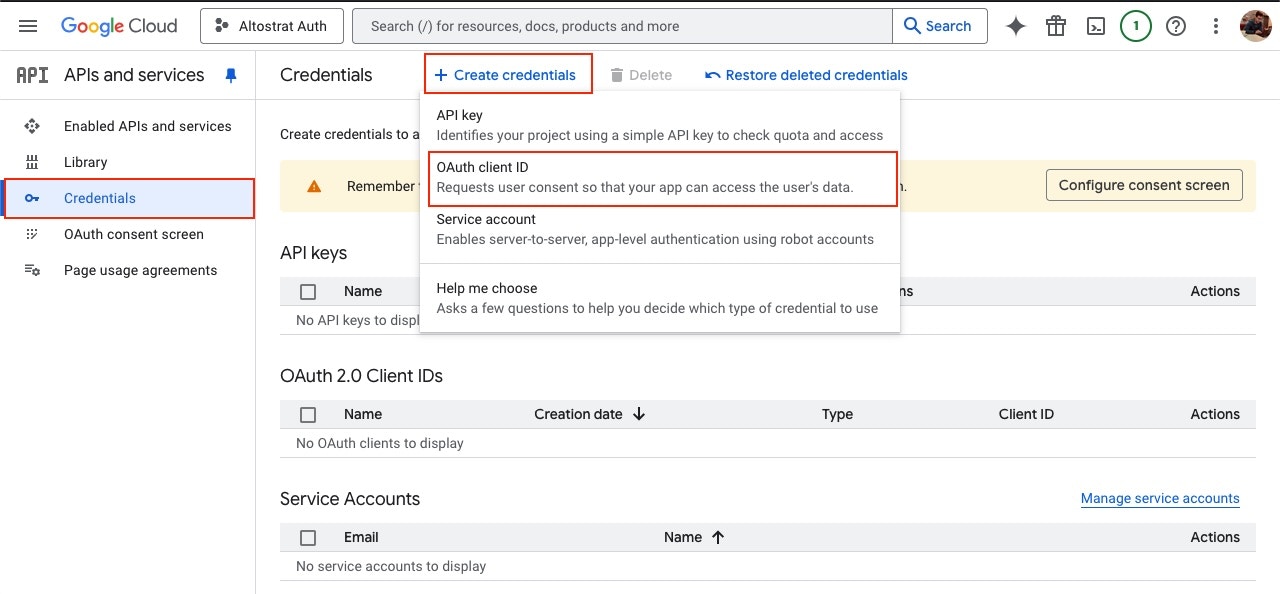Click the OAuth Type column header
Screen dimensions: 1280x594
(x=837, y=414)
